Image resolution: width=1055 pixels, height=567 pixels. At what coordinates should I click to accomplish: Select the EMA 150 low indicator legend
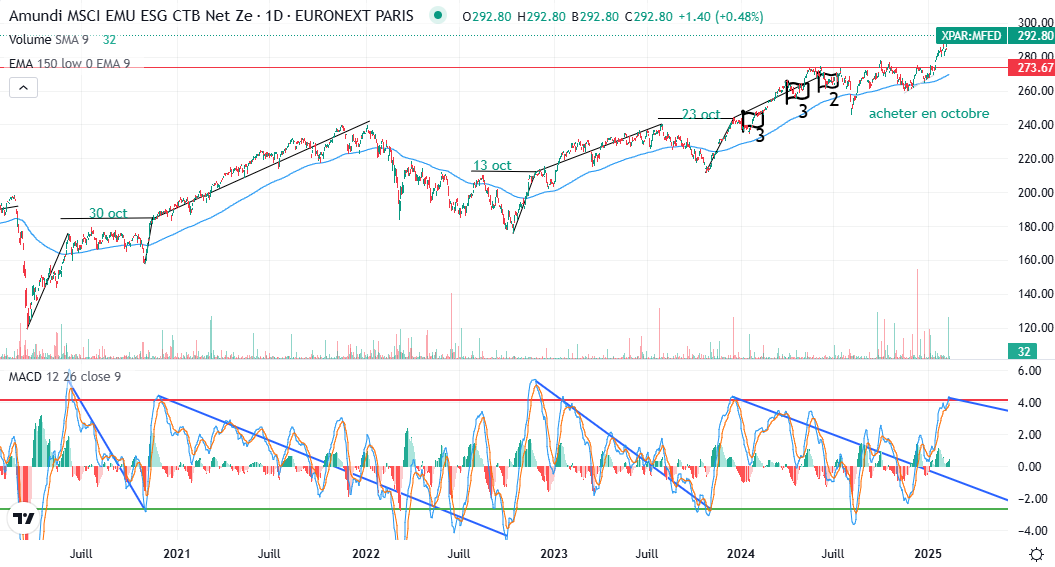point(69,64)
